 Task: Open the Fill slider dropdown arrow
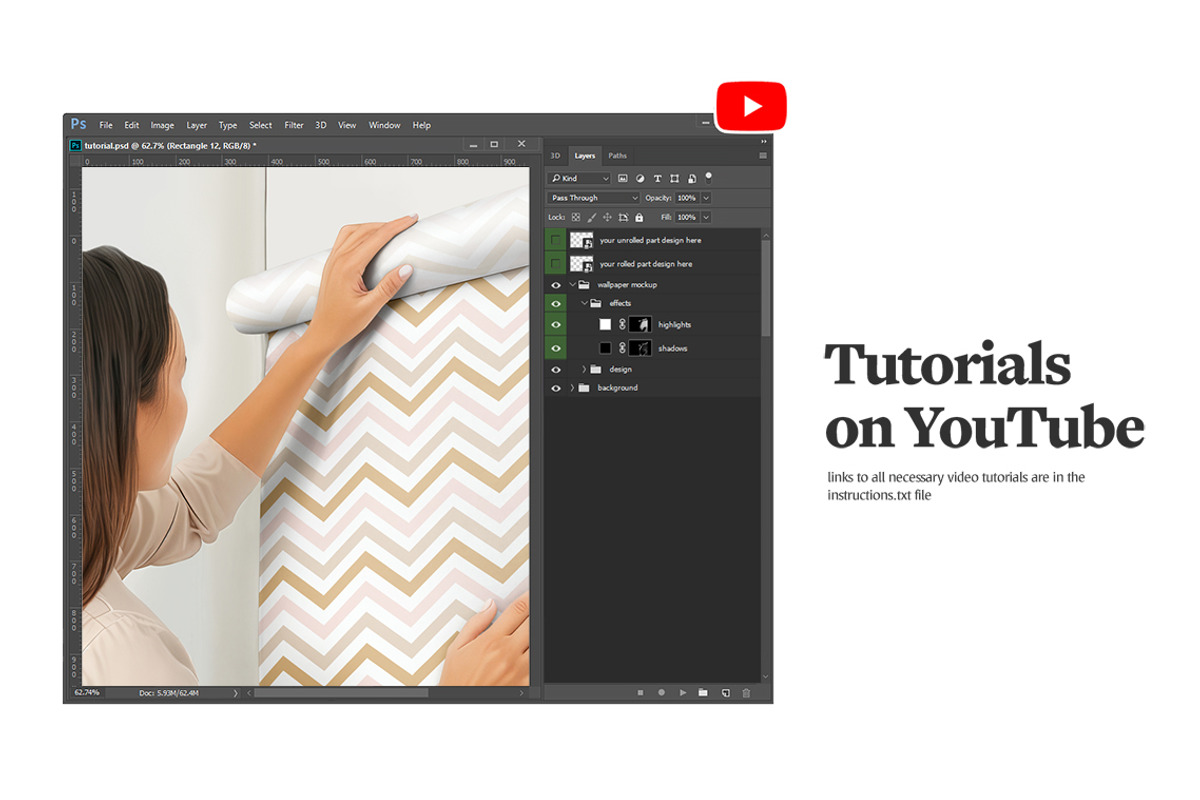pyautogui.click(x=706, y=217)
